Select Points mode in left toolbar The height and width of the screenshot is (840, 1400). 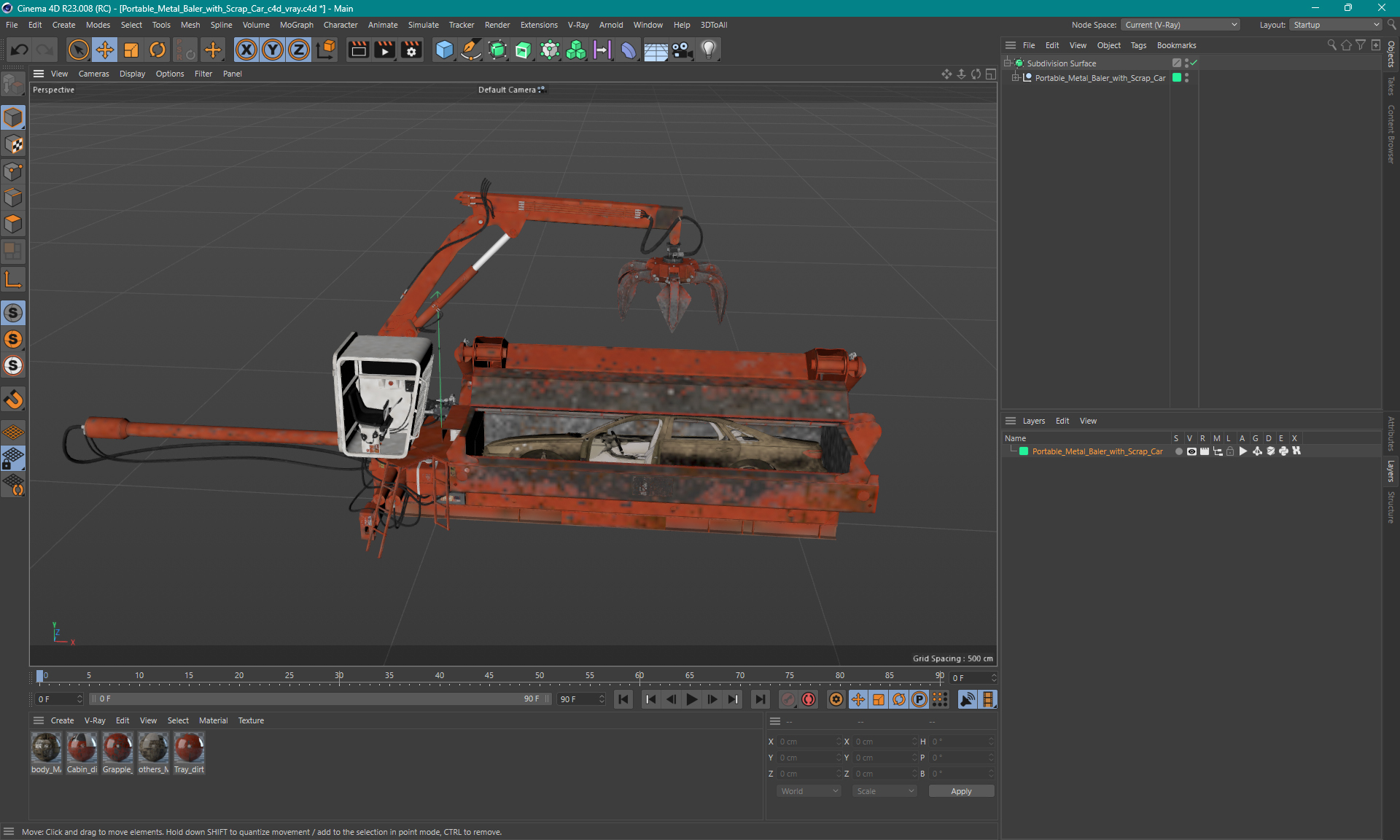click(13, 171)
